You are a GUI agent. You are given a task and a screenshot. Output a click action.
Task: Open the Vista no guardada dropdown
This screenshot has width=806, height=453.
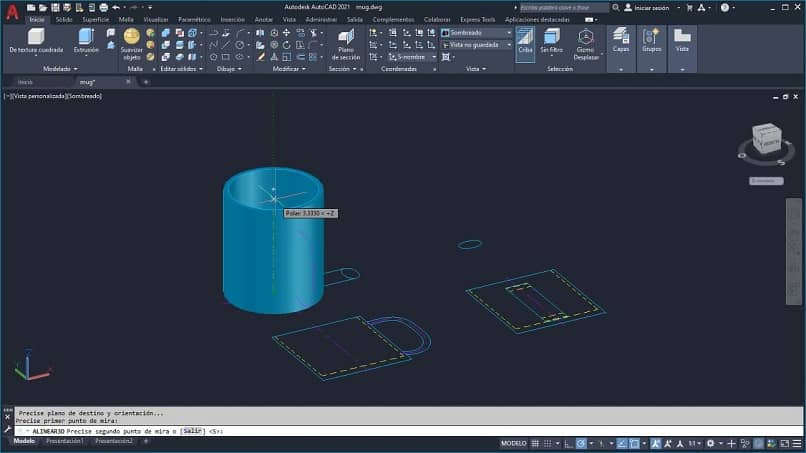(476, 44)
